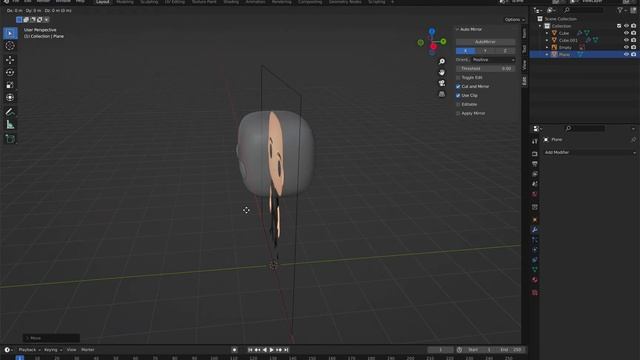Click the End frame 250 field
The height and width of the screenshot is (360, 640).
point(511,350)
